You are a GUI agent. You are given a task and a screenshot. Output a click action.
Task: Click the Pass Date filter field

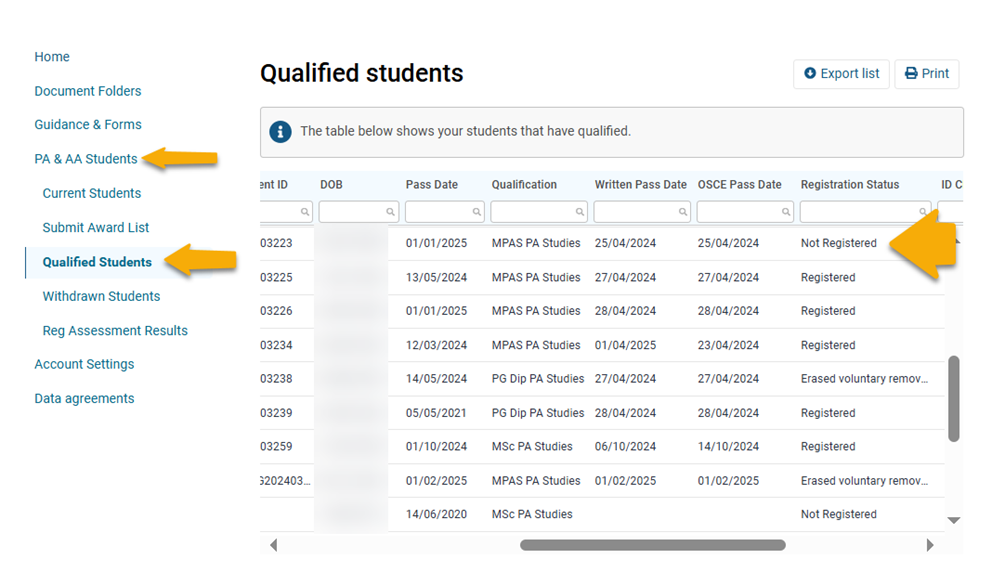[x=445, y=212]
